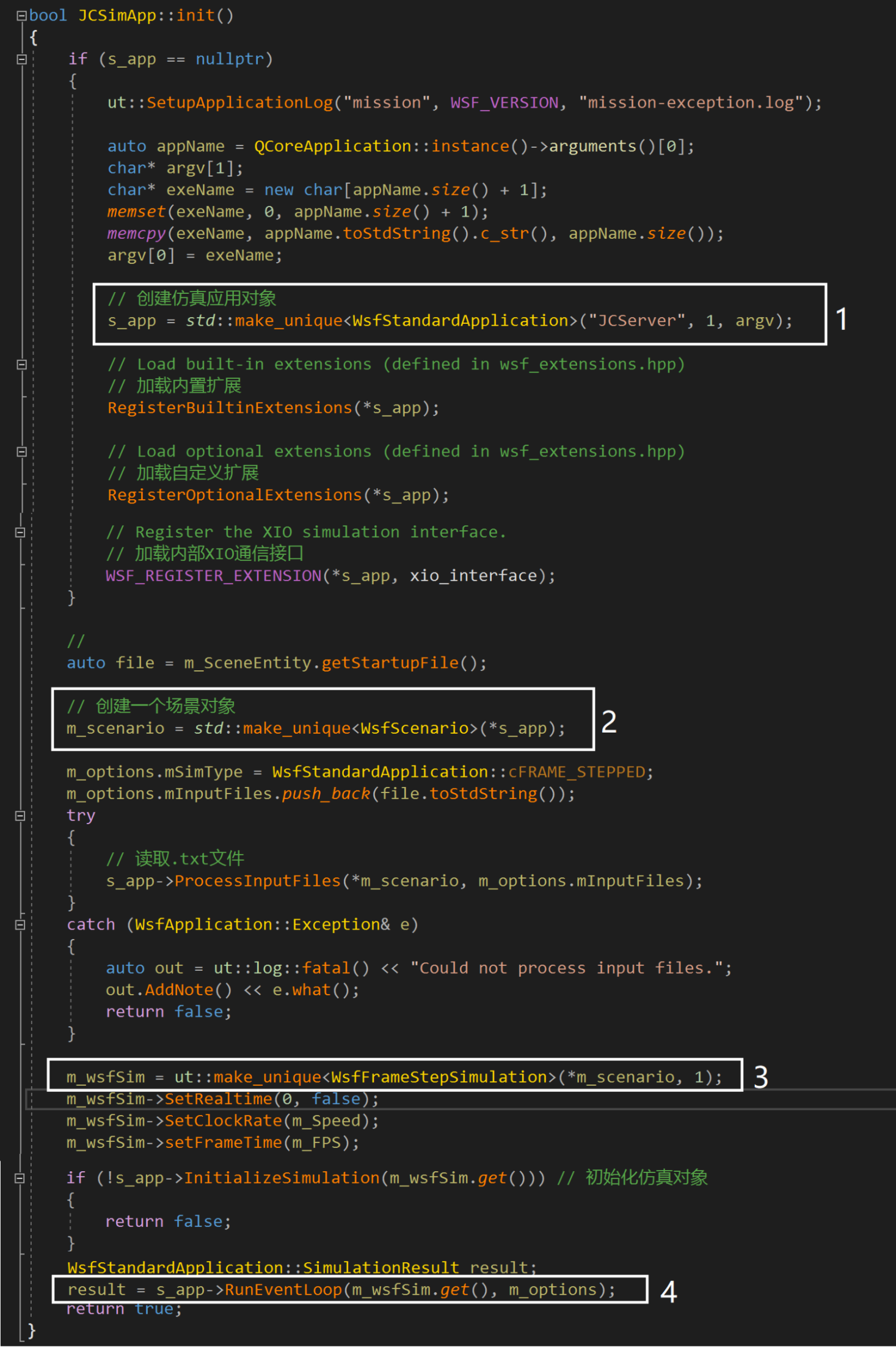Fold the 'Load built-in extensions' comment block
This screenshot has height=1349, width=896.
(x=21, y=365)
